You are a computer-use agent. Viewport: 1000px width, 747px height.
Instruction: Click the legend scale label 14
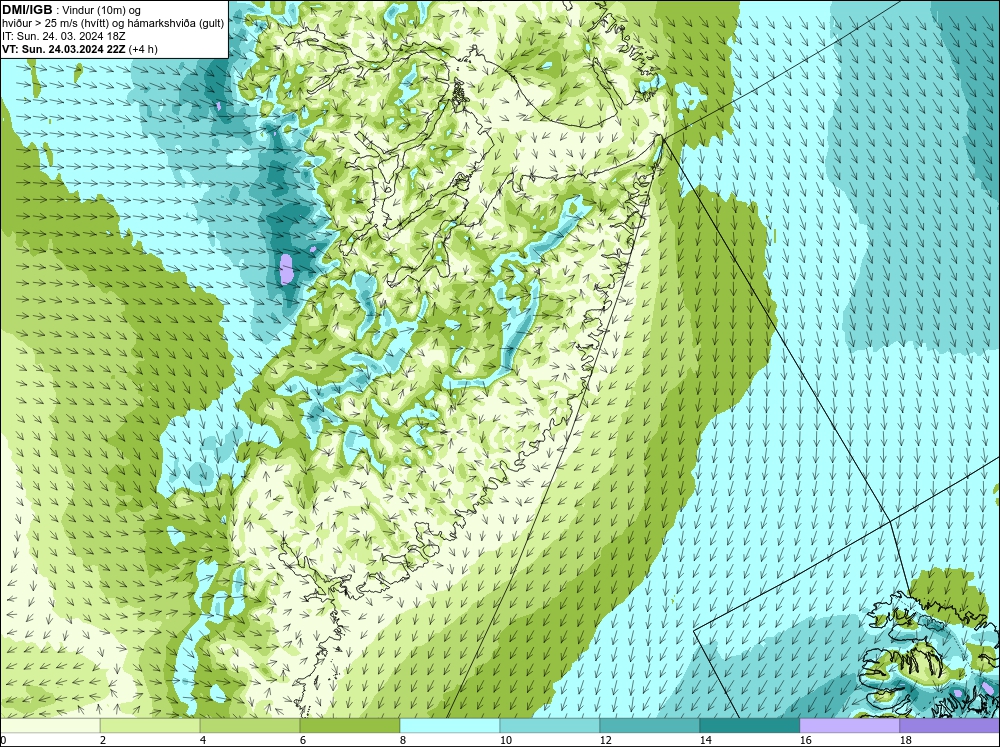coord(705,740)
